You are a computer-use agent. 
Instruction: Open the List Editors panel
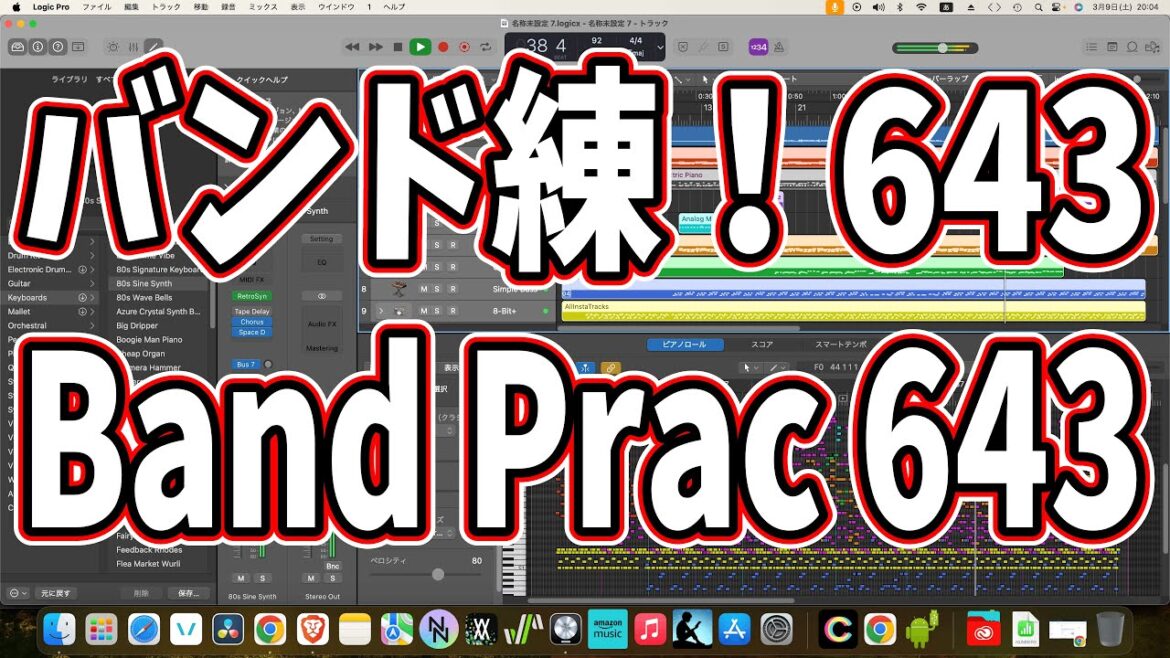(1092, 46)
